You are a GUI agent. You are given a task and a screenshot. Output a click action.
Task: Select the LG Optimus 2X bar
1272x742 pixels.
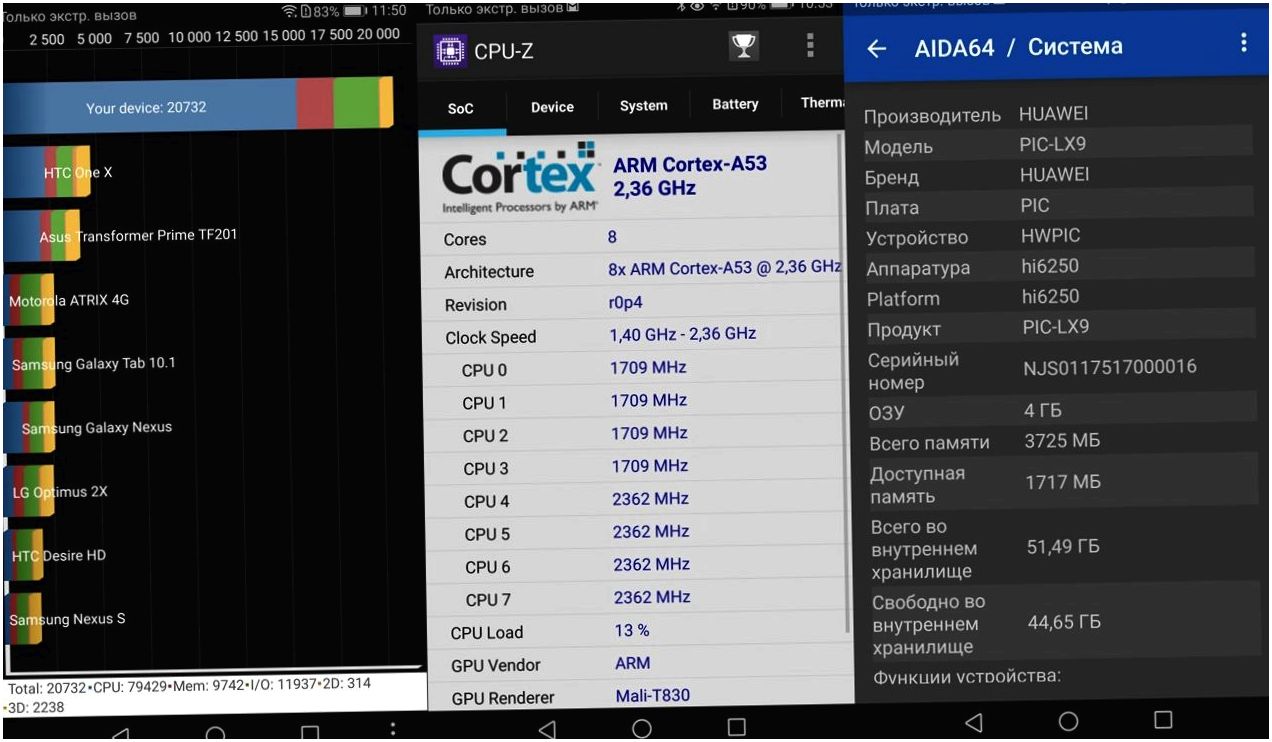tap(29, 492)
